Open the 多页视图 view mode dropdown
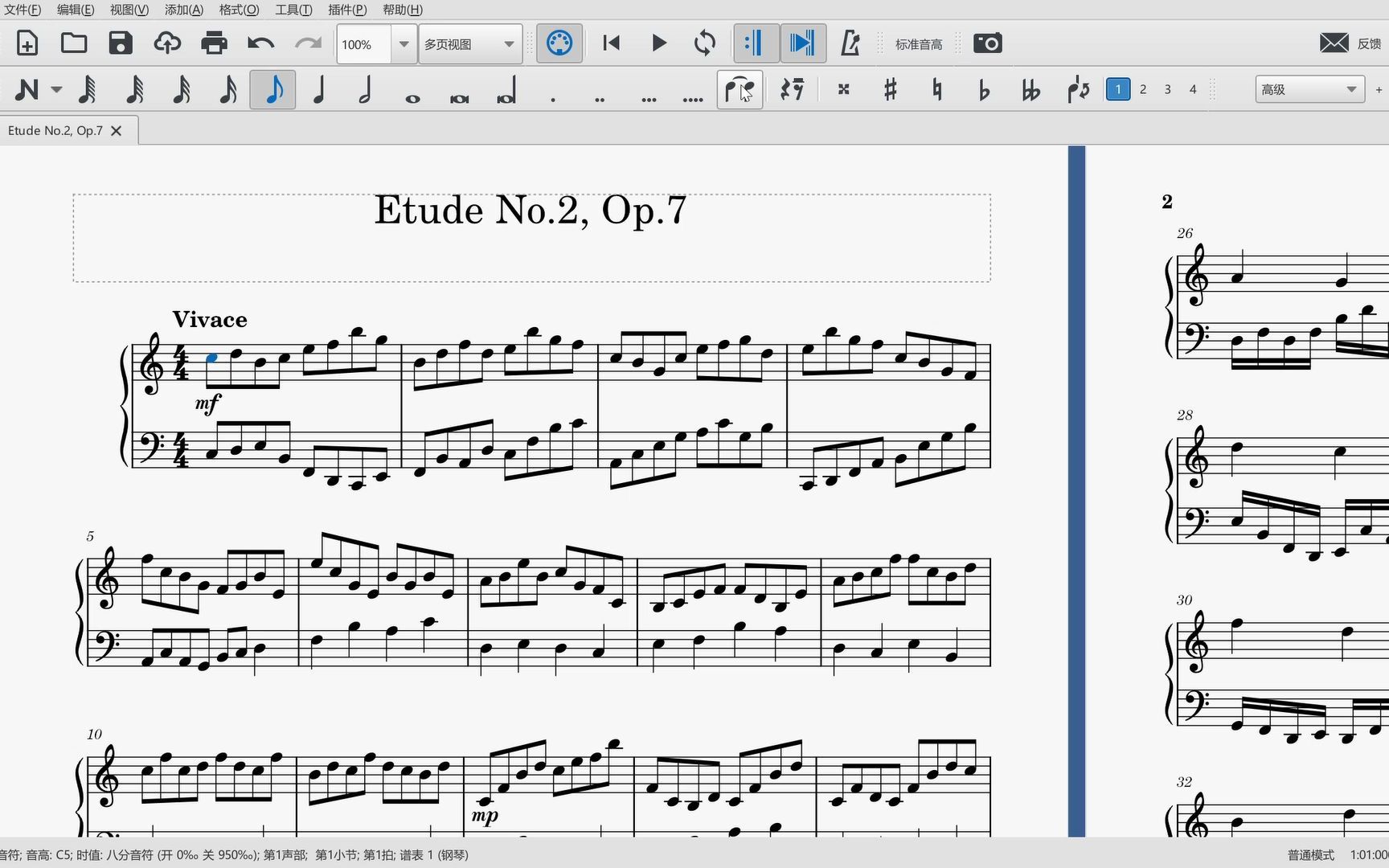The width and height of the screenshot is (1389, 868). pyautogui.click(x=470, y=44)
